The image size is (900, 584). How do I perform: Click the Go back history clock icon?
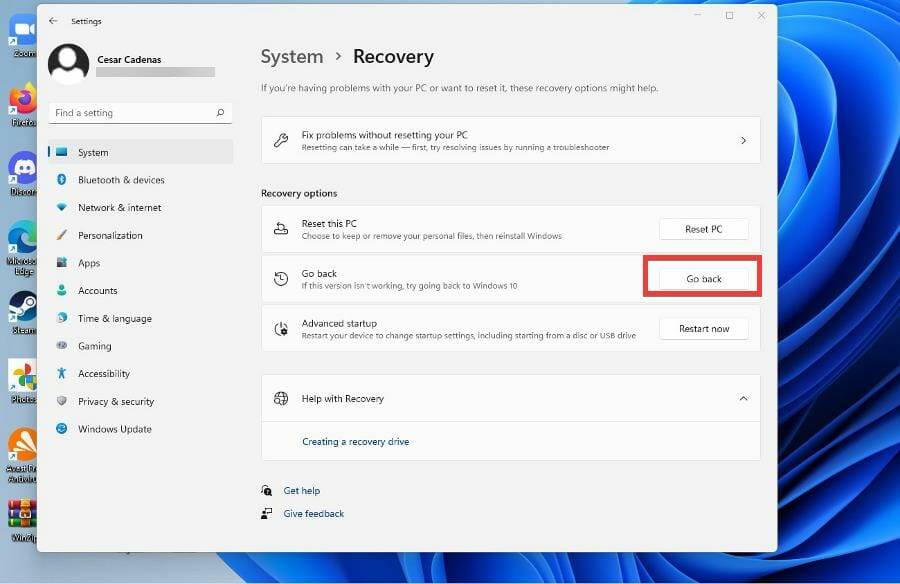(281, 279)
